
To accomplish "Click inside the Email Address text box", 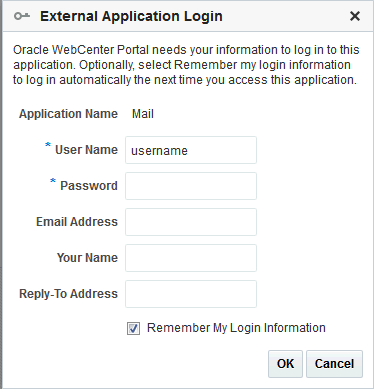I will 191,222.
